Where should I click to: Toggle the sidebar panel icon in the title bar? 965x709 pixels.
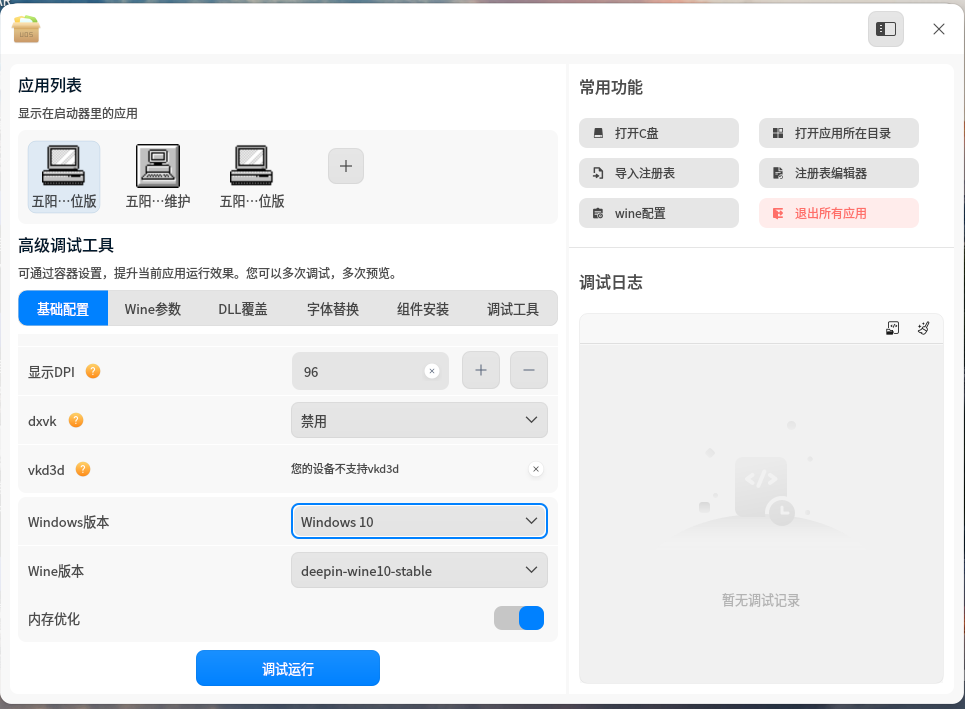(x=886, y=29)
